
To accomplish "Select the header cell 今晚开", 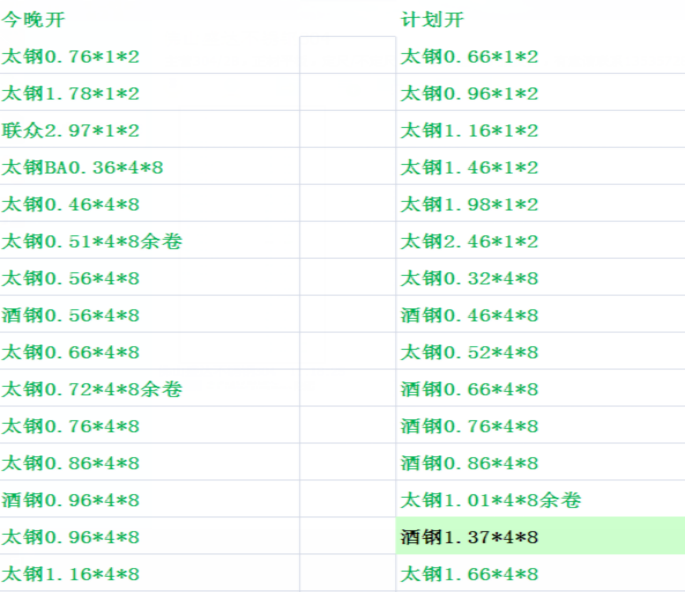I will [150, 19].
